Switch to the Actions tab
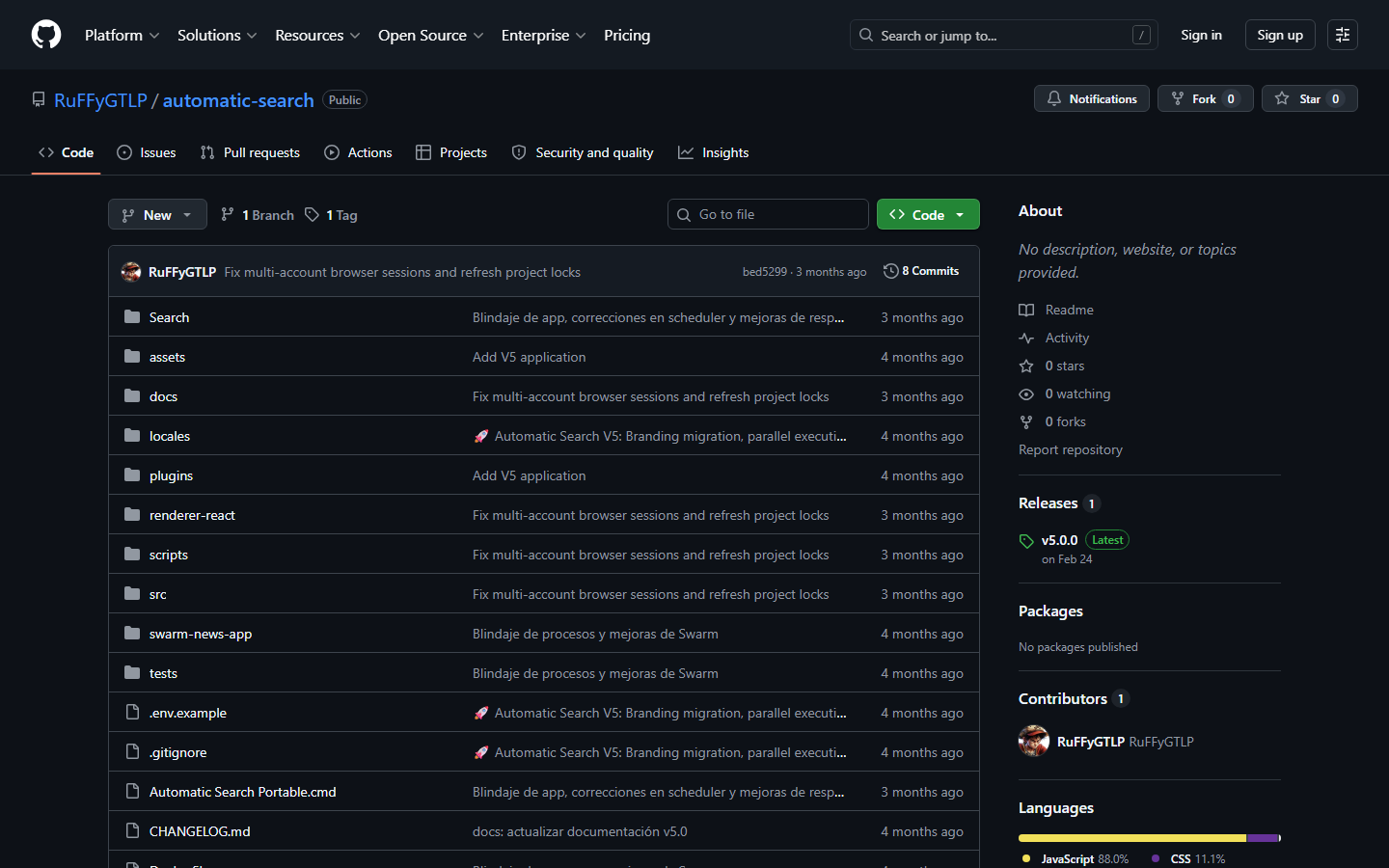 [358, 152]
